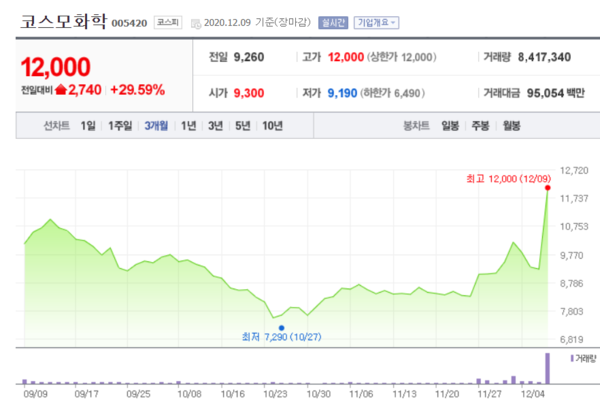Click the 09/09 date axis label
The height and width of the screenshot is (407, 600).
coord(35,394)
